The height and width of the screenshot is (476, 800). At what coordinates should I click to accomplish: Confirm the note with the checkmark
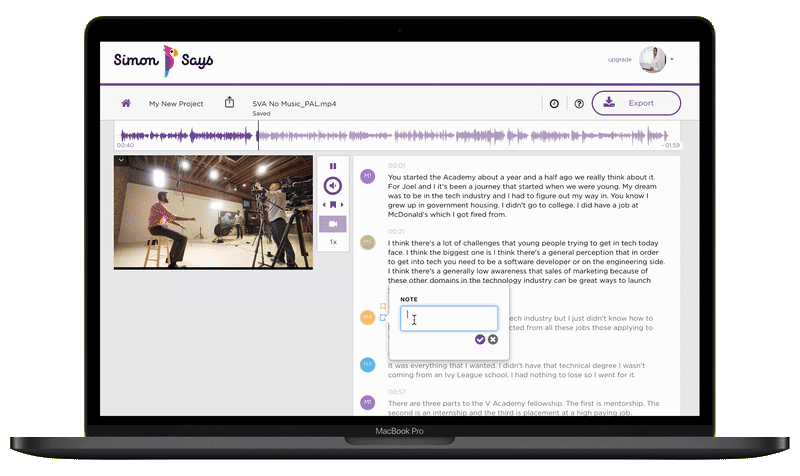[480, 339]
